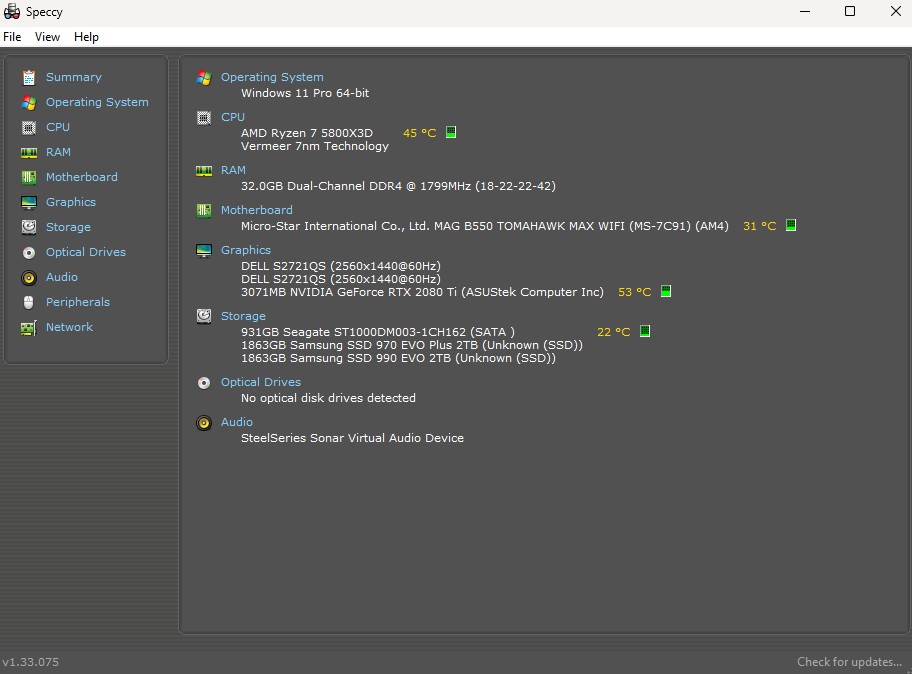This screenshot has height=674, width=912.
Task: Open the File menu
Action: pos(12,37)
